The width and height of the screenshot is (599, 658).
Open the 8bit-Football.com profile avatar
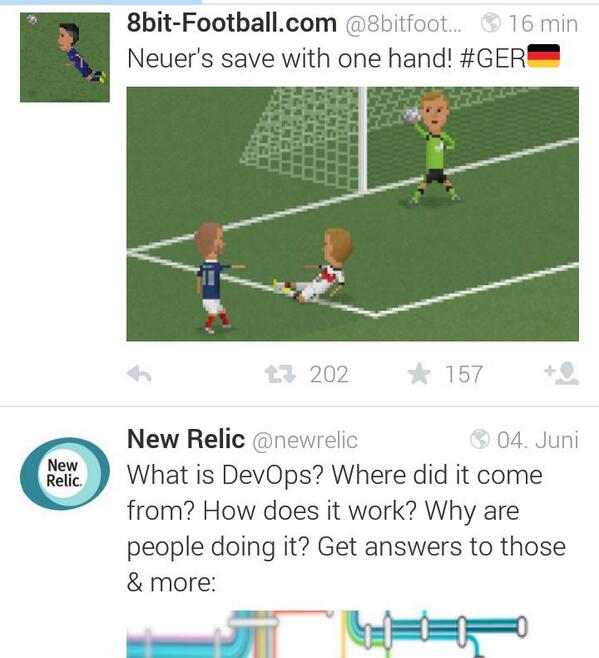tap(65, 57)
